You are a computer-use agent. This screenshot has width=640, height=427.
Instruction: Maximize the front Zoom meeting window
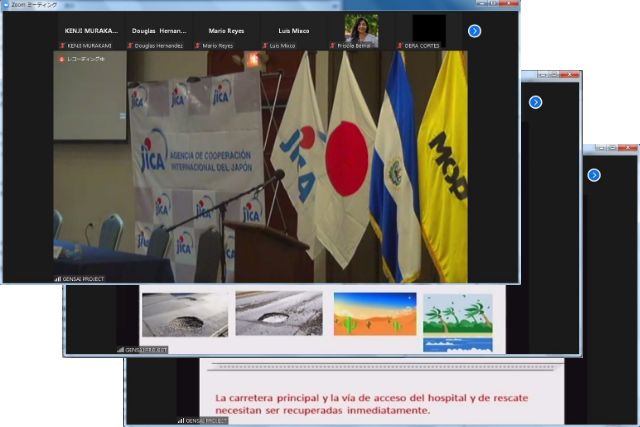tap(494, 4)
